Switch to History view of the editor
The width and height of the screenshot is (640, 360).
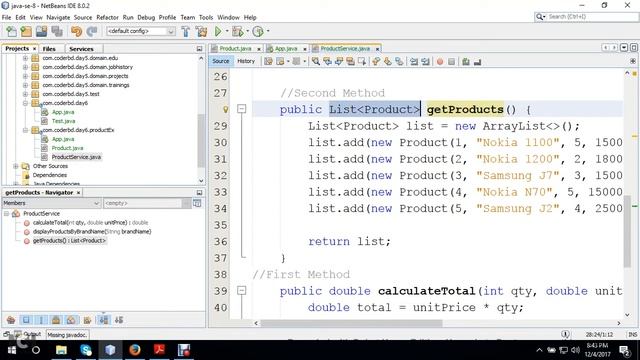coord(246,61)
